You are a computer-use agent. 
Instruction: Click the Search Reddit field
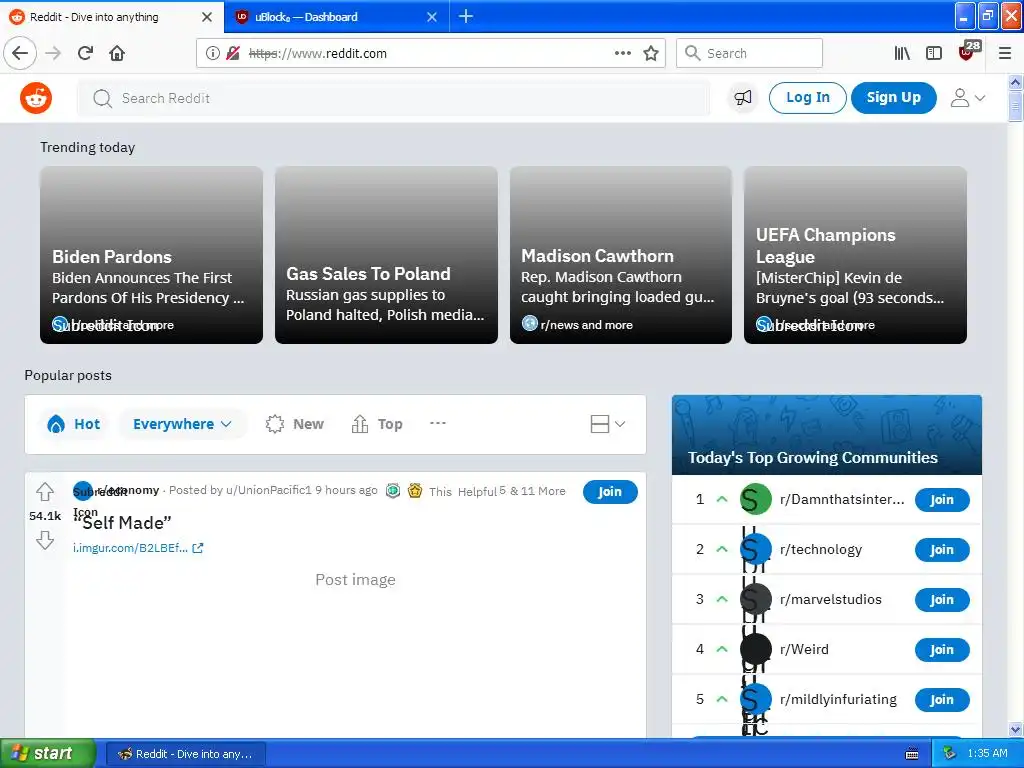[394, 98]
